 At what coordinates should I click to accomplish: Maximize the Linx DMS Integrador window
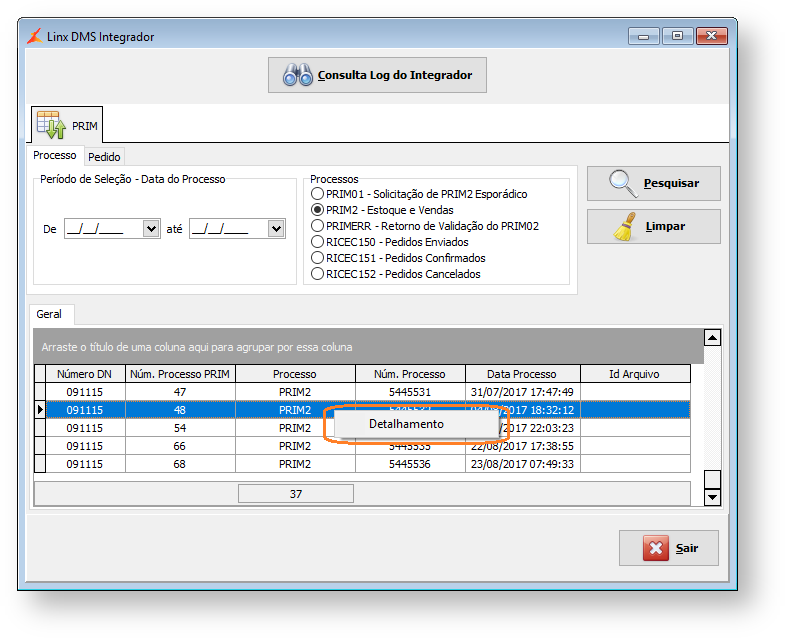coord(677,36)
